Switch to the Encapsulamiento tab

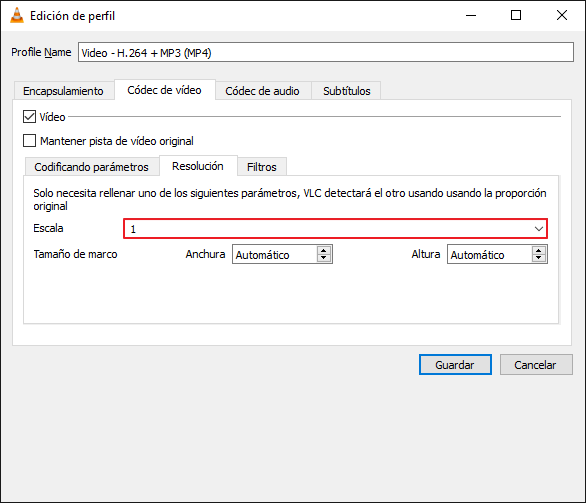click(63, 91)
